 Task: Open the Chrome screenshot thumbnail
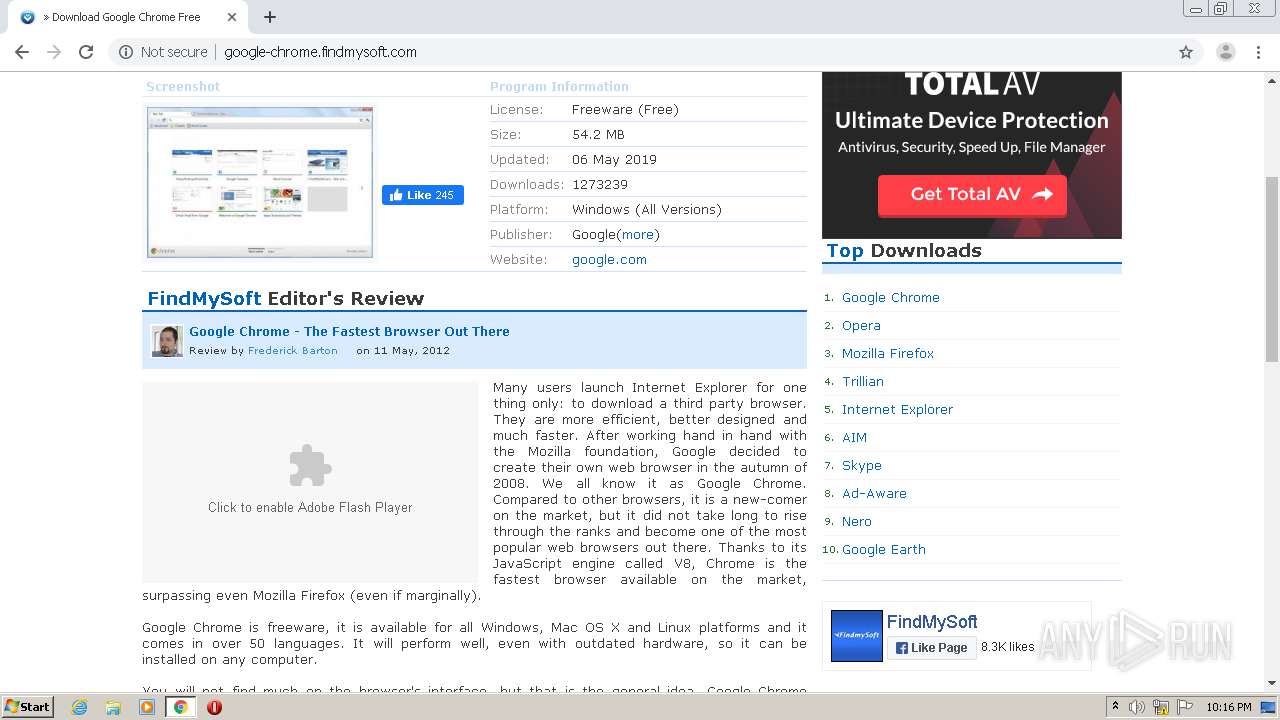click(x=260, y=181)
